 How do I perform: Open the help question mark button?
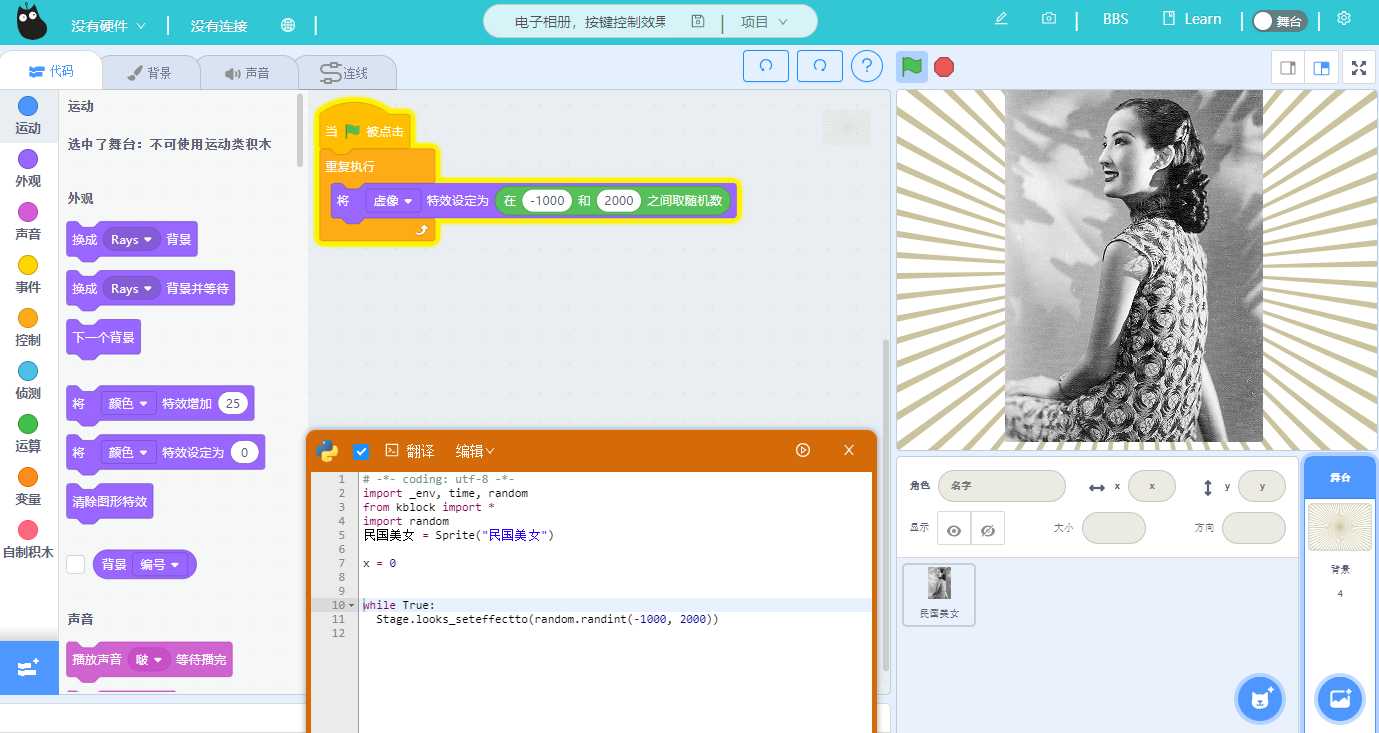(x=867, y=66)
